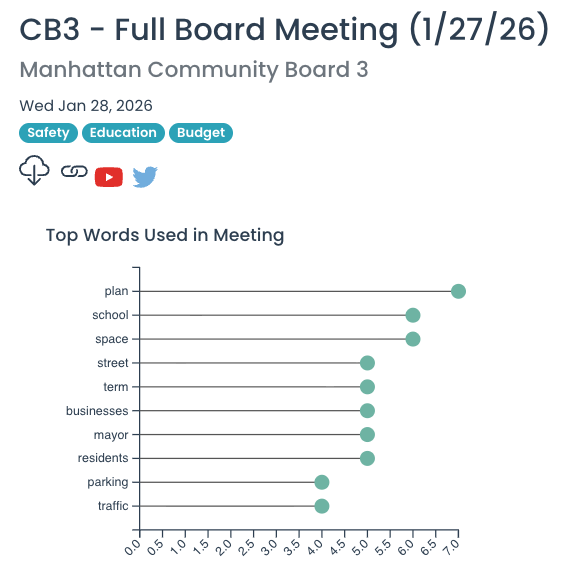Click the lollipop dot for 'school'
The image size is (567, 573).
(x=413, y=315)
